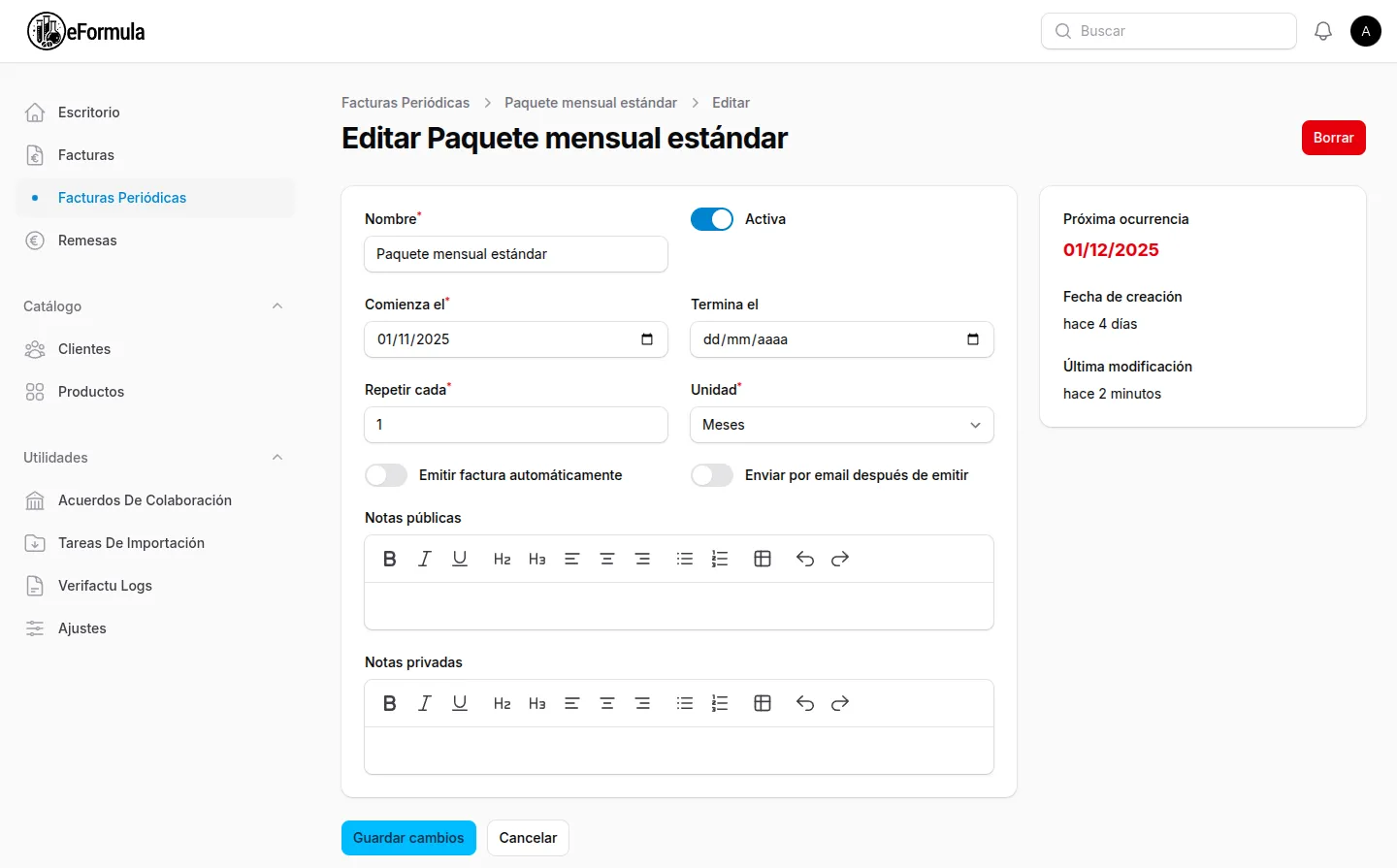This screenshot has height=868, width=1397.
Task: Enable Enviar por email después de emitir
Action: pos(712,475)
